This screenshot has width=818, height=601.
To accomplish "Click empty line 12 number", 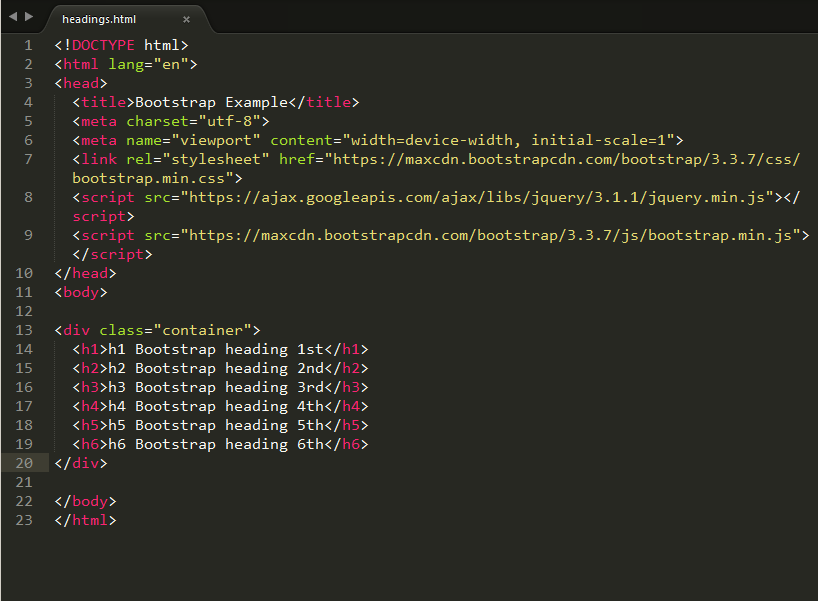I will tap(24, 311).
